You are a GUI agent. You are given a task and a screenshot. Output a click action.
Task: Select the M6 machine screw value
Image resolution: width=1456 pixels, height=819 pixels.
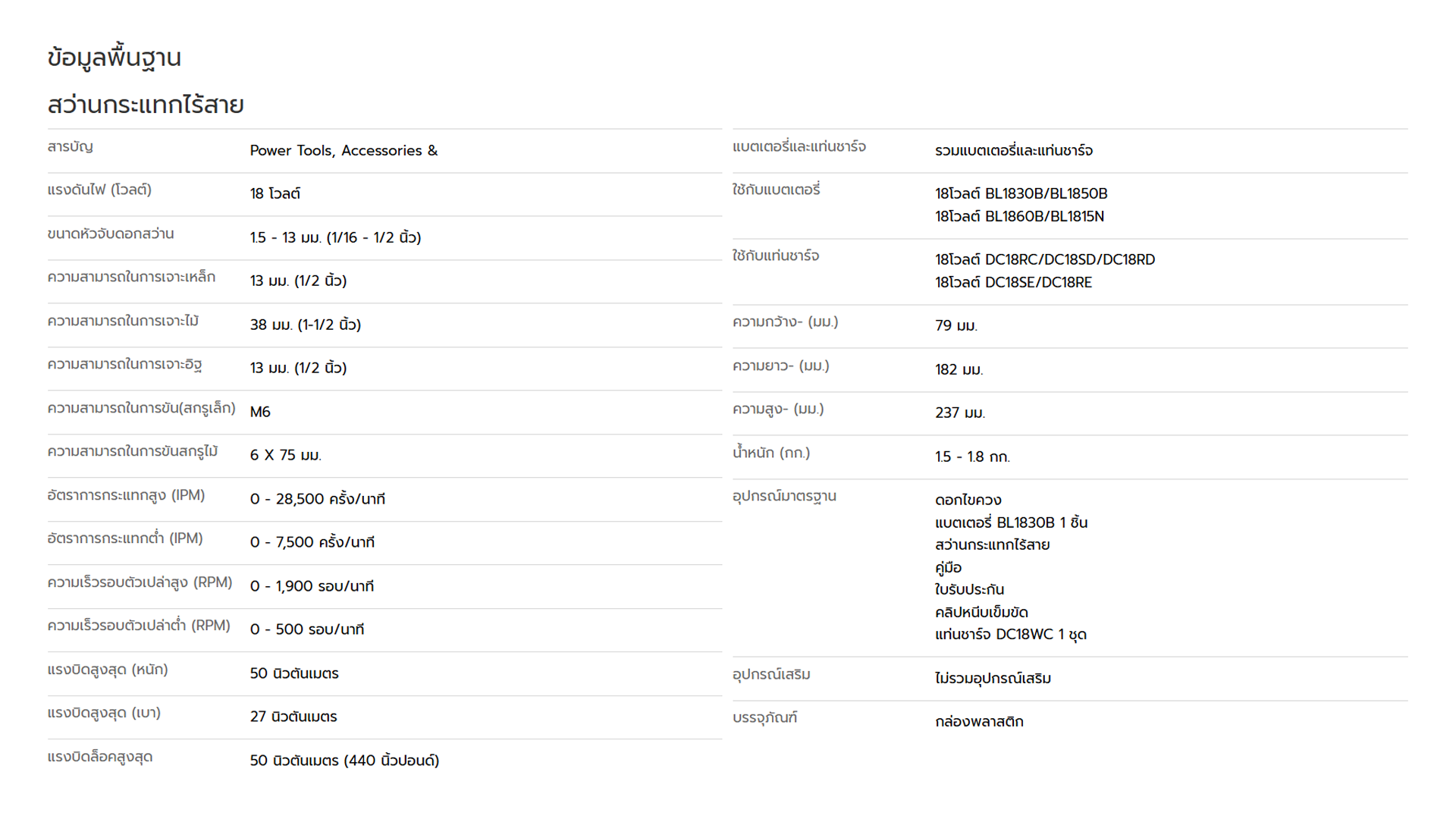(260, 412)
